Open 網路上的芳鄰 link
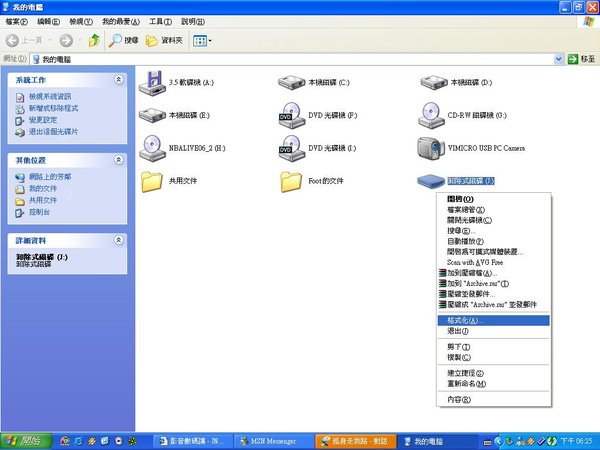The height and width of the screenshot is (450, 600). pos(50,177)
